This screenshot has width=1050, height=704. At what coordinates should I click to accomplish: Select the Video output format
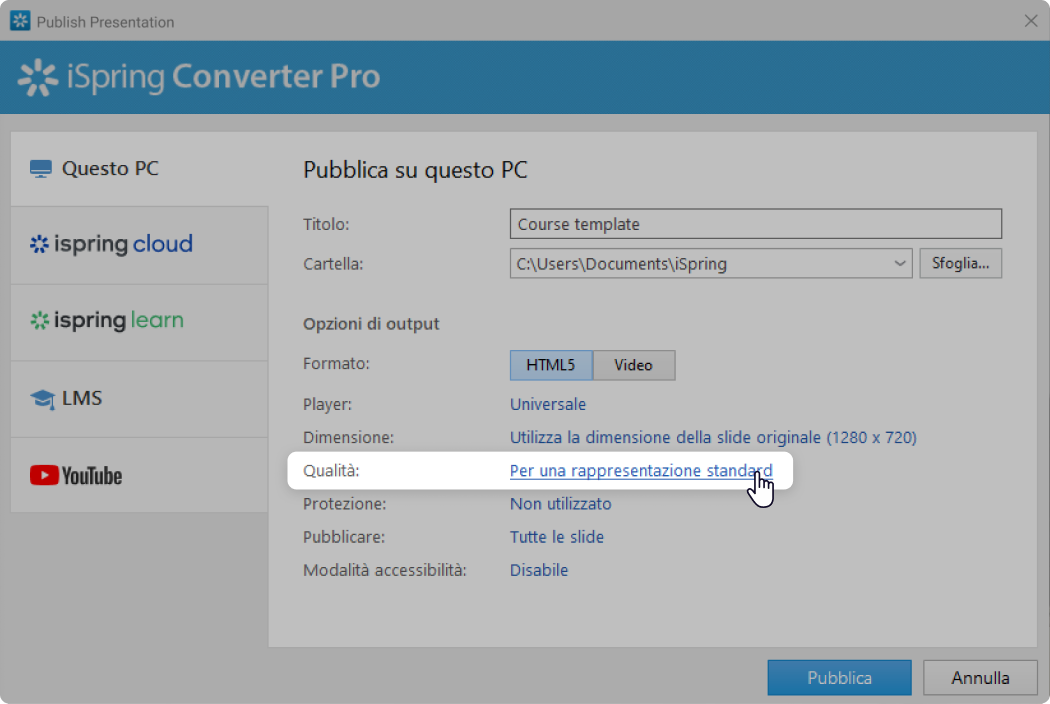[633, 365]
